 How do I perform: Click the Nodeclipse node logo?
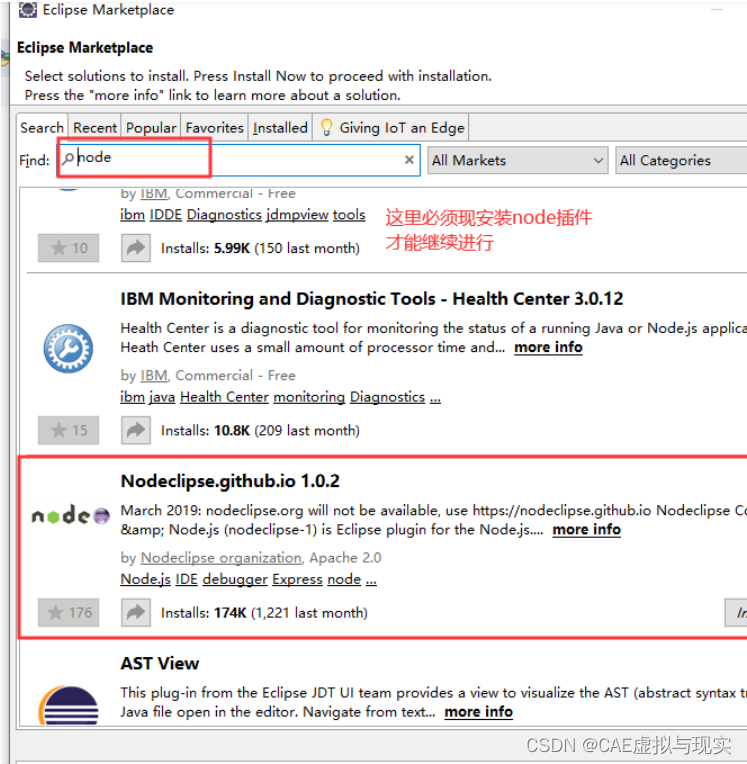[71, 515]
